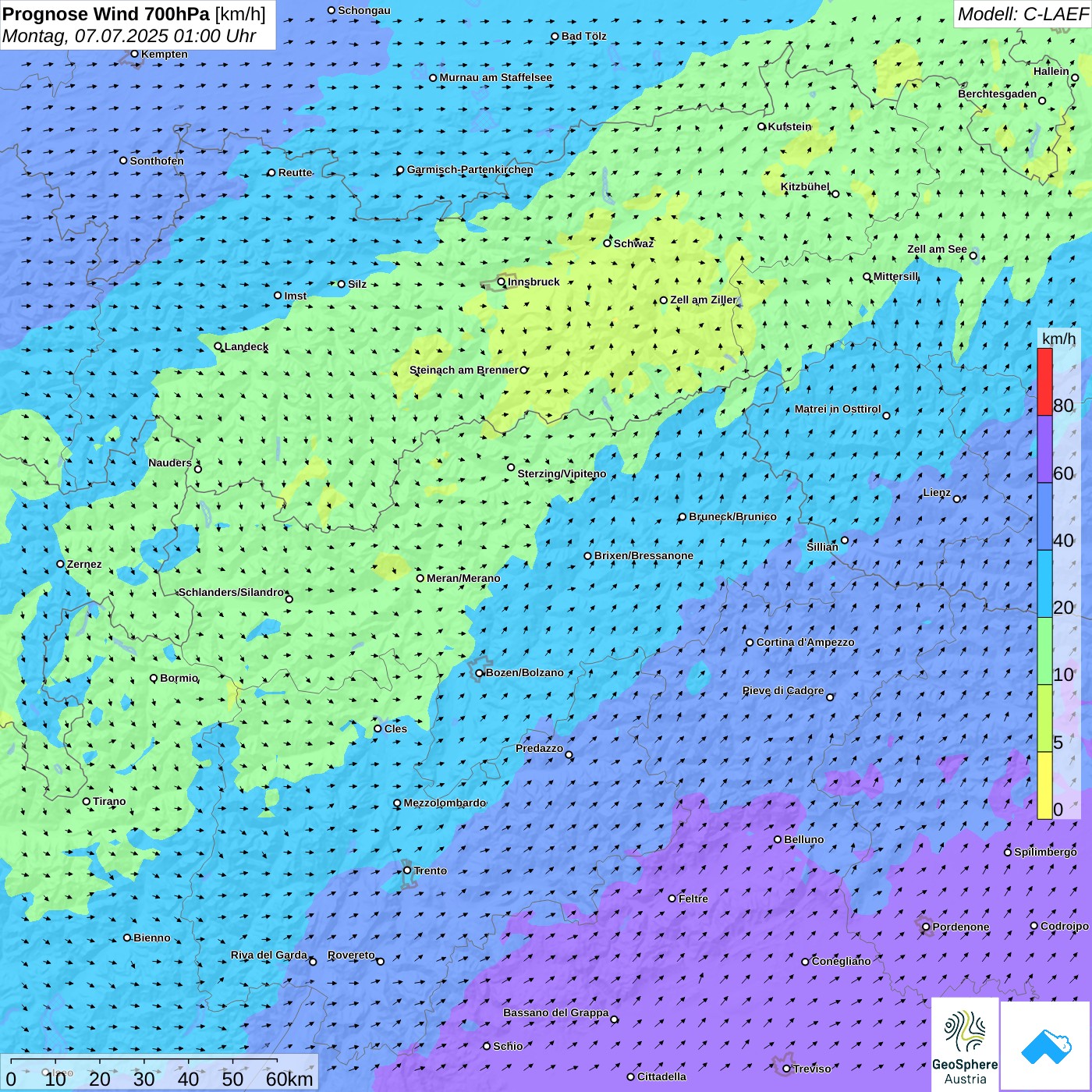The image size is (1092, 1092).
Task: Click the Treviso city marker
Action: point(786,1069)
